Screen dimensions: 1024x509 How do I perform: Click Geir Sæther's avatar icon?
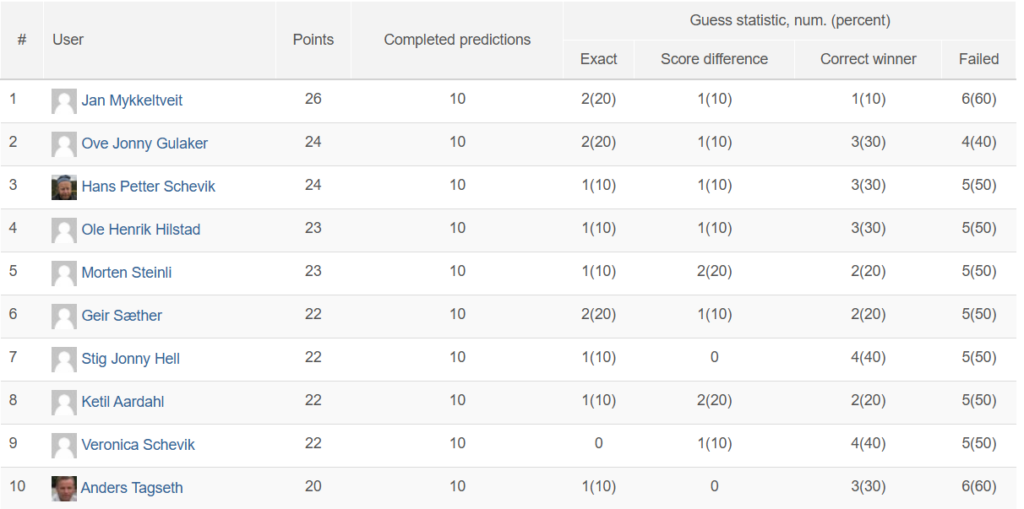(x=64, y=316)
